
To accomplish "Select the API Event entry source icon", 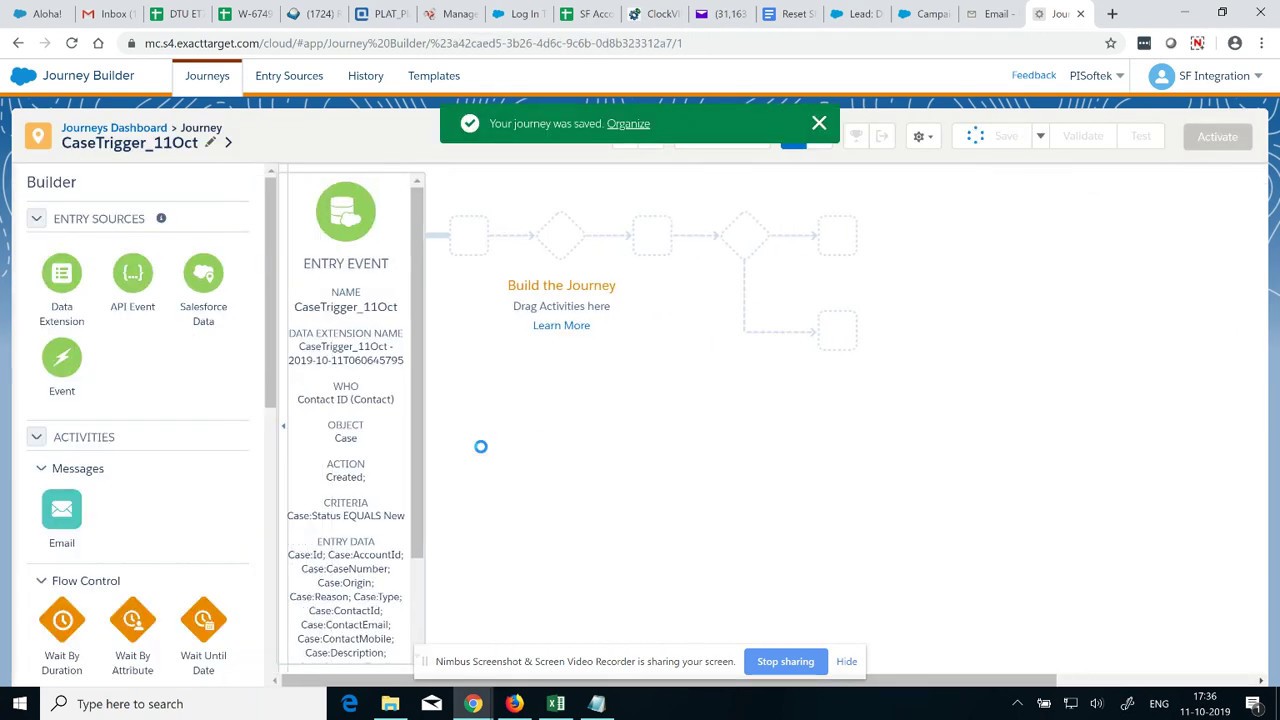I will coord(133,273).
